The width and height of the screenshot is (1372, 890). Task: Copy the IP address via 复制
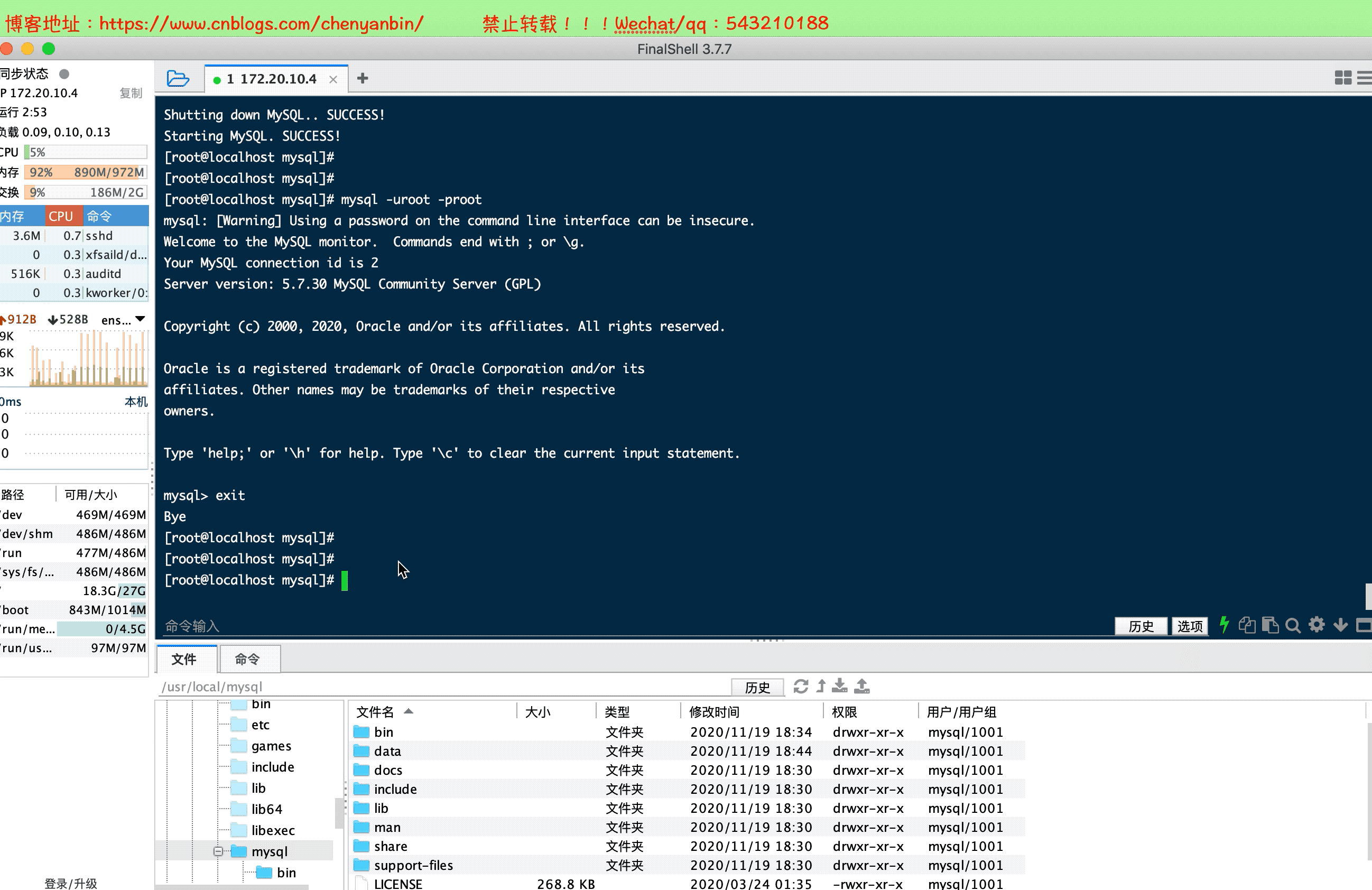(131, 93)
